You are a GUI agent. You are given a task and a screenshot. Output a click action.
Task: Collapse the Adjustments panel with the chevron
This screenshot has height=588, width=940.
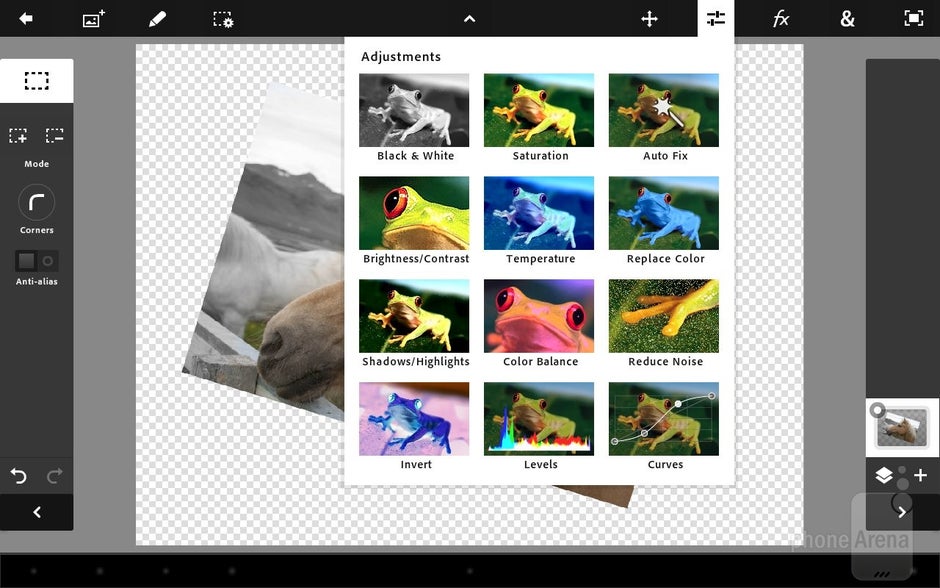[468, 18]
